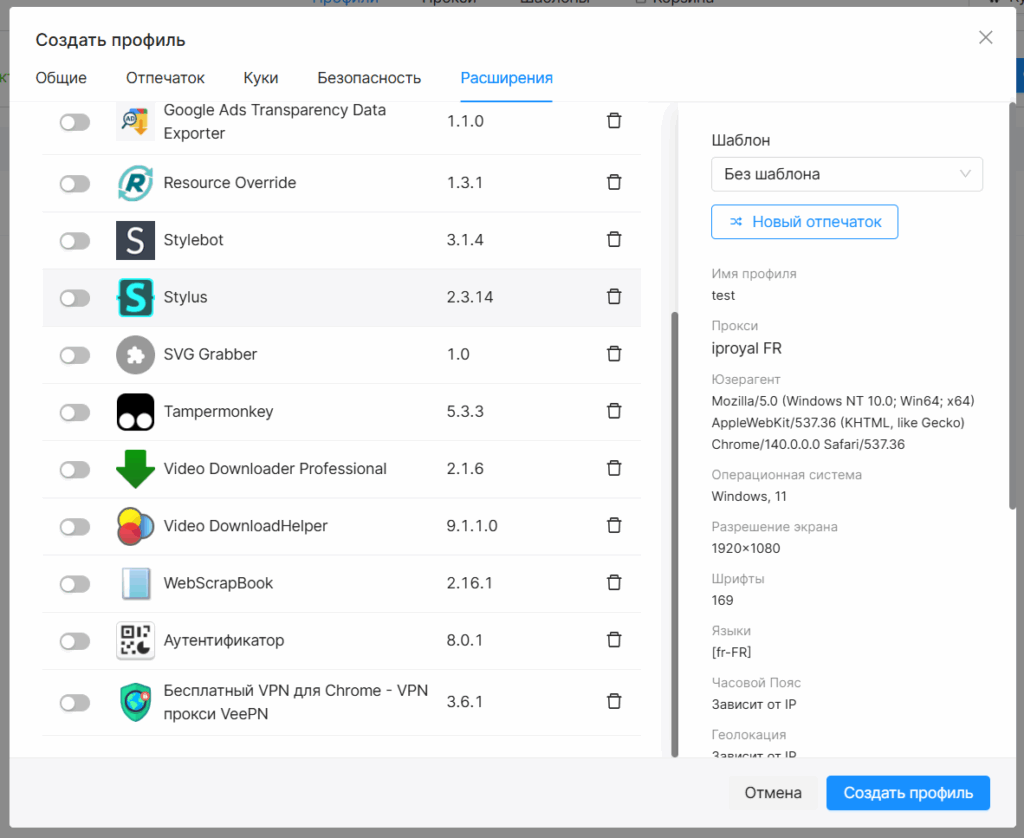Screen dimensions: 1024x838
Task: Open the Отпечаток tab
Action: pyautogui.click(x=165, y=78)
